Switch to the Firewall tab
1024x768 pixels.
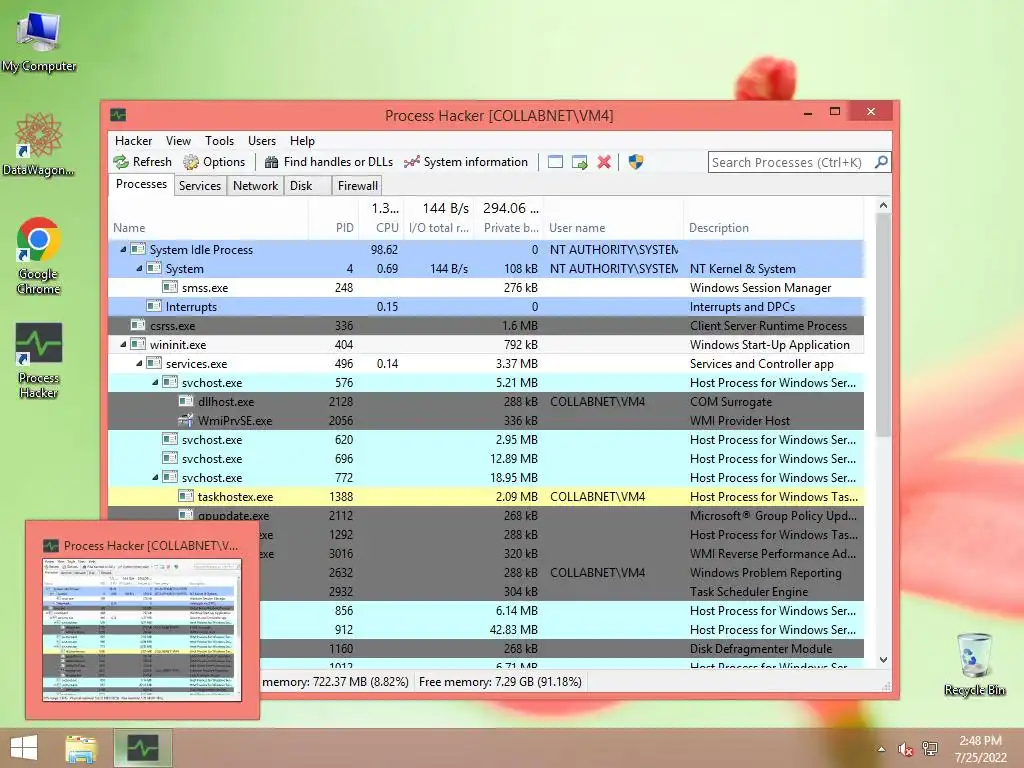click(x=357, y=185)
